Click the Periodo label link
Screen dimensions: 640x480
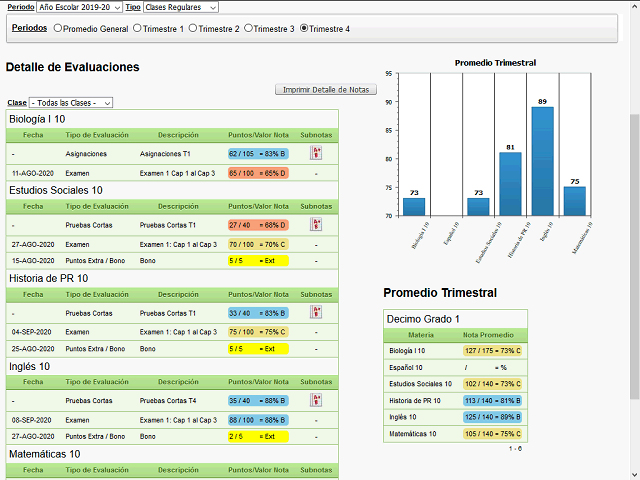pyautogui.click(x=21, y=7)
